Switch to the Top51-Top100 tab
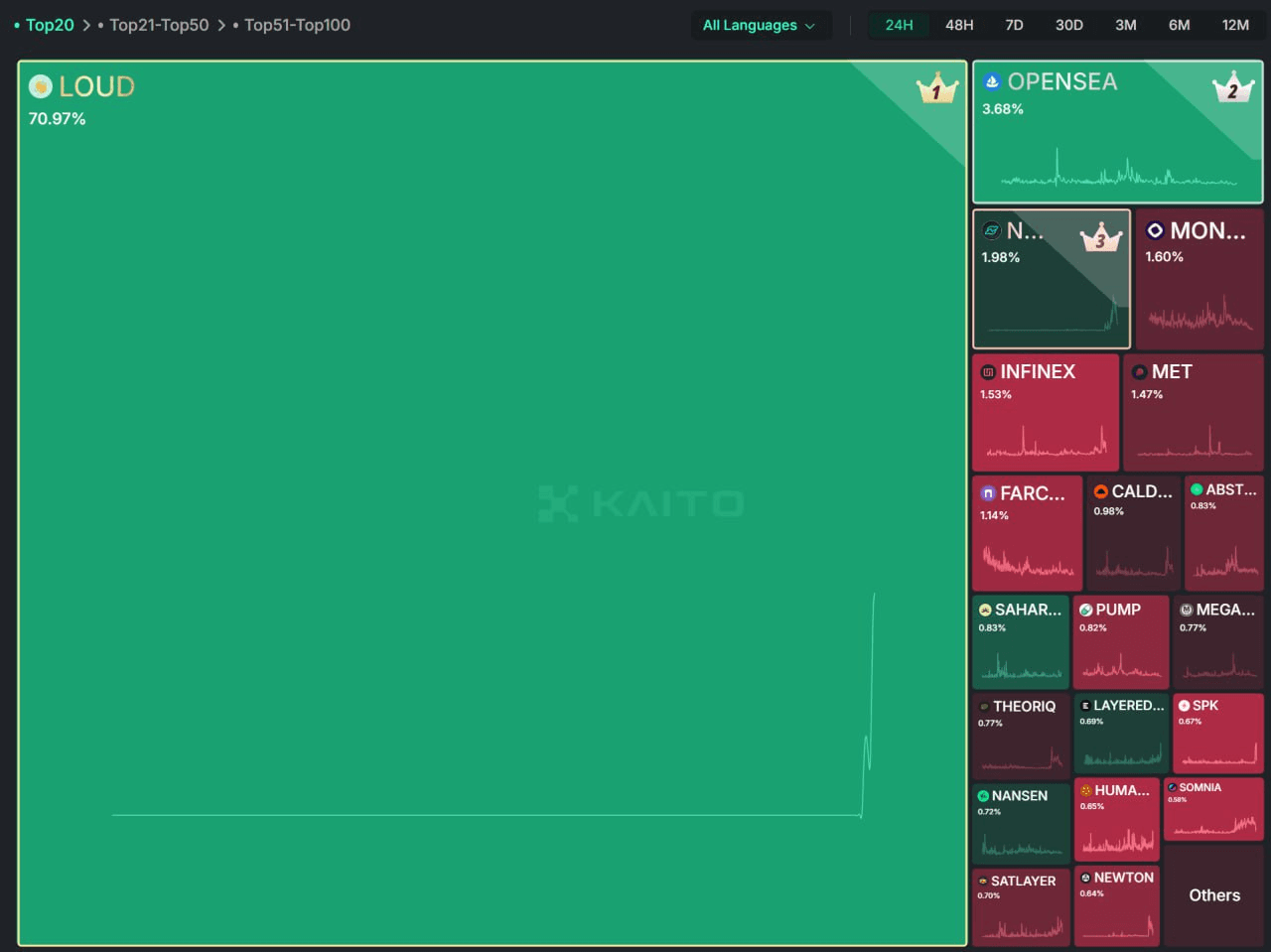Viewport: 1271px width, 952px height. tap(297, 26)
